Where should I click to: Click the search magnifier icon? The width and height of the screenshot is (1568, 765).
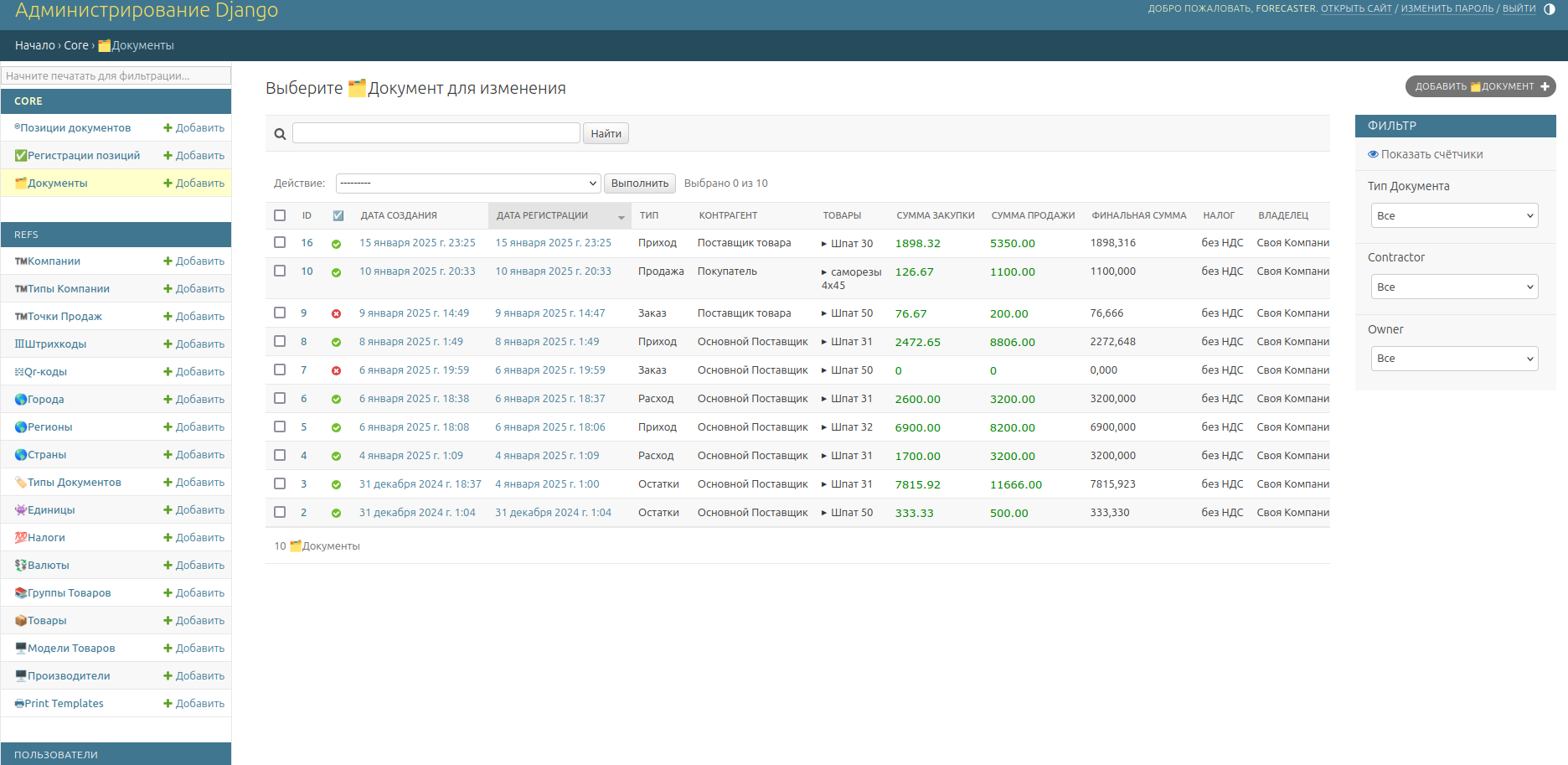pyautogui.click(x=280, y=134)
